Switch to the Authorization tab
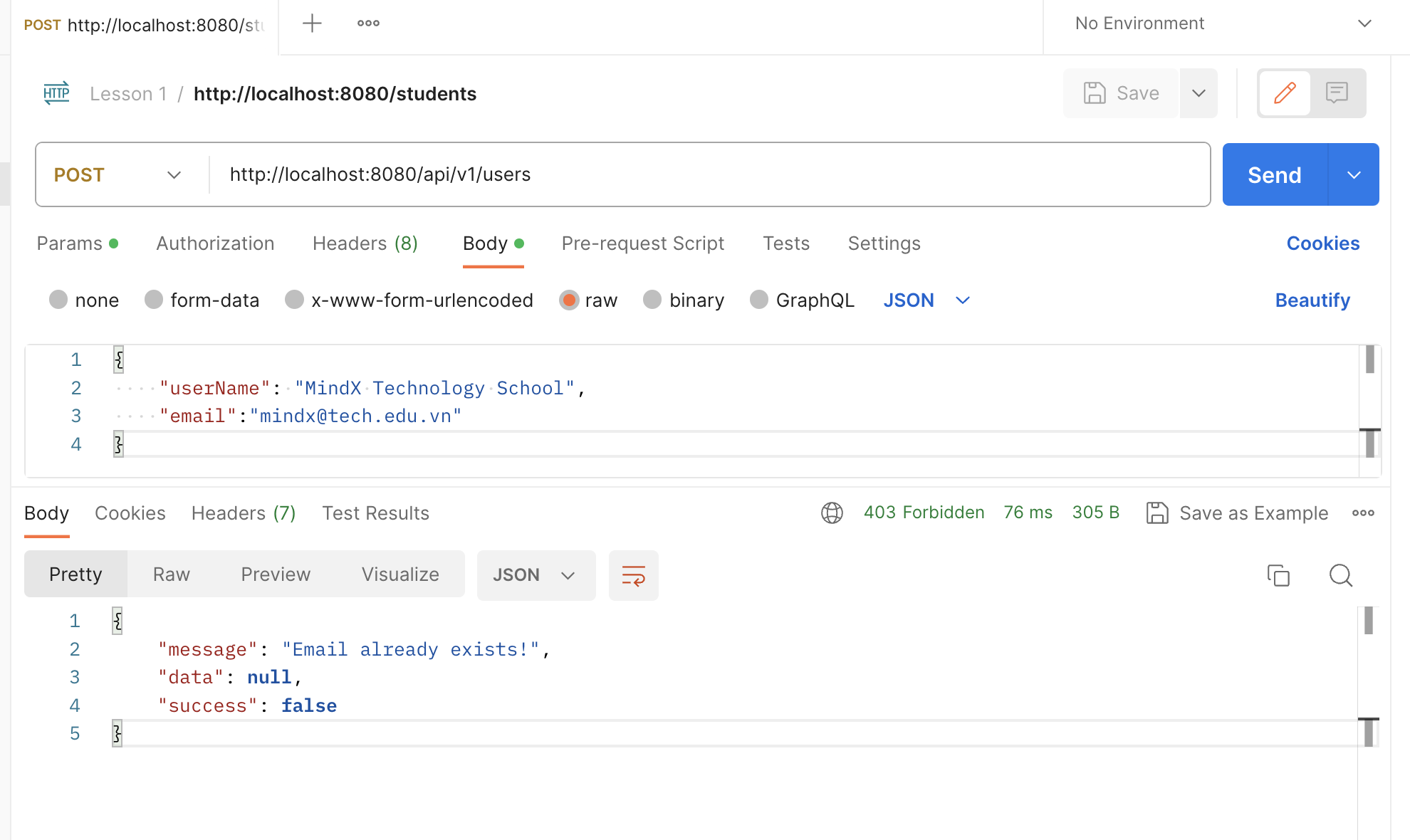This screenshot has height=840, width=1410. (215, 243)
